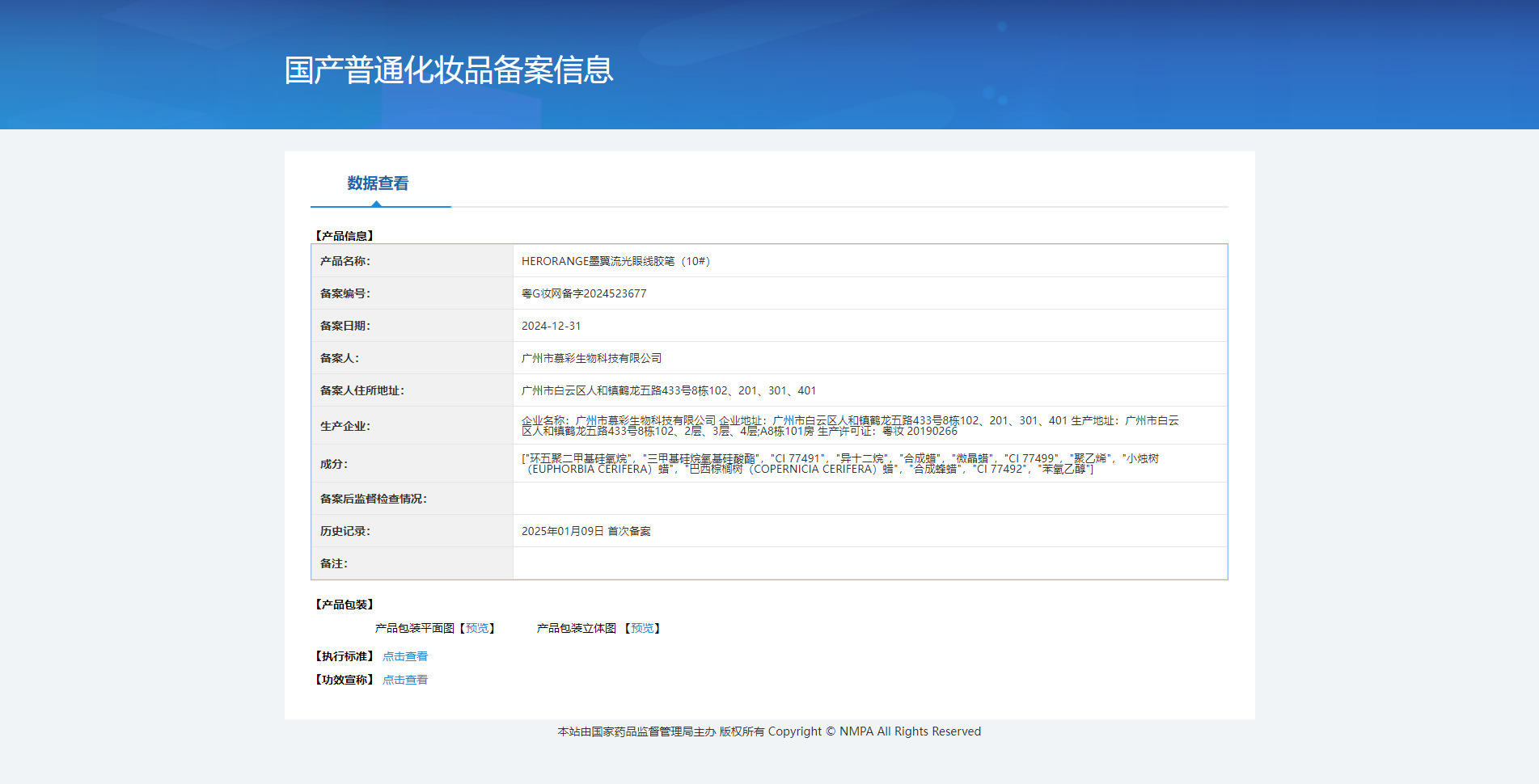Image resolution: width=1539 pixels, height=784 pixels.
Task: Open 预览 link for 产品包装平面图
Action: point(477,628)
